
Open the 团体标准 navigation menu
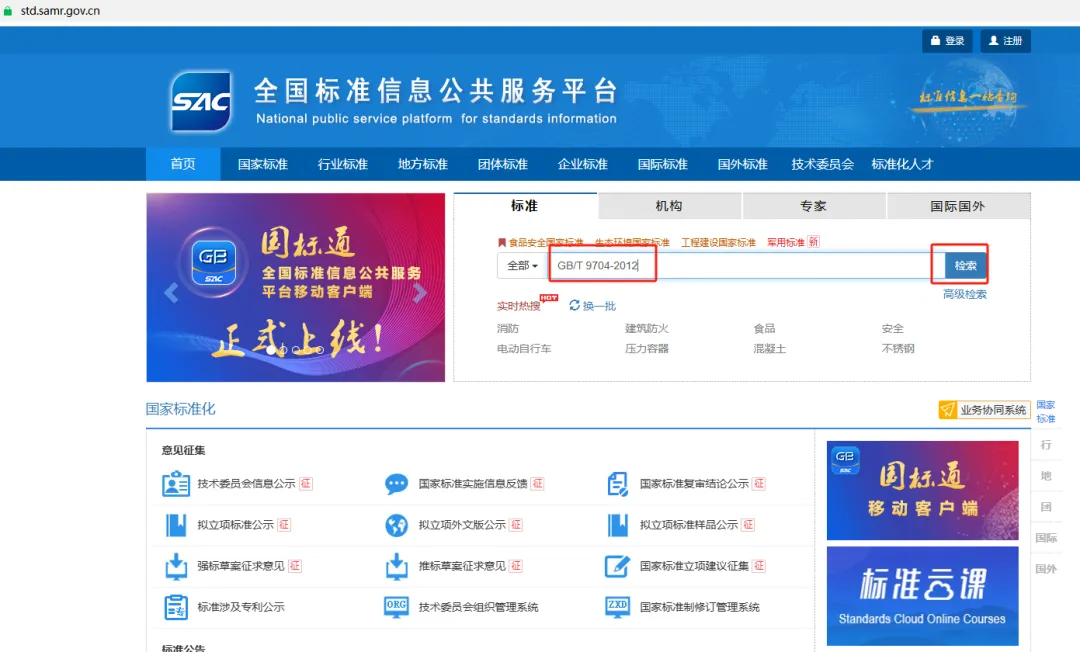click(503, 164)
